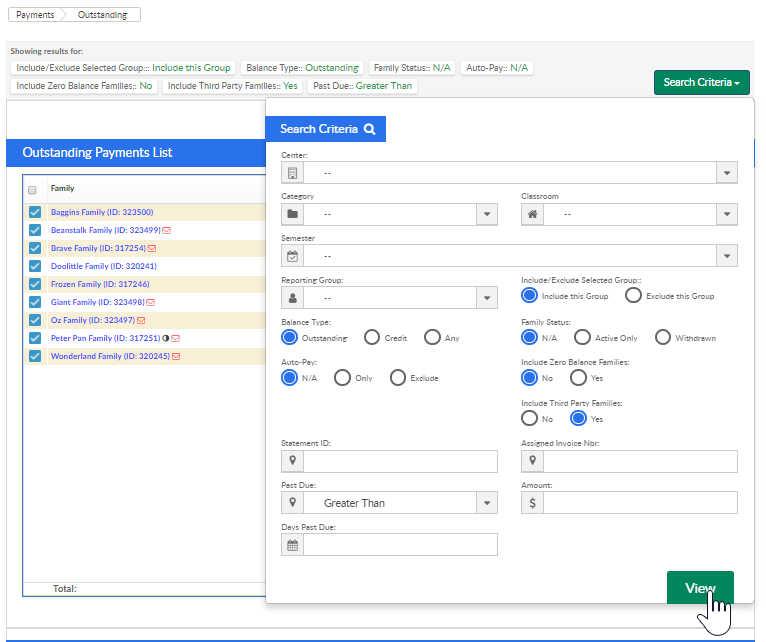This screenshot has height=642, width=766.
Task: Click into the Days Past Due field
Action: tap(400, 545)
